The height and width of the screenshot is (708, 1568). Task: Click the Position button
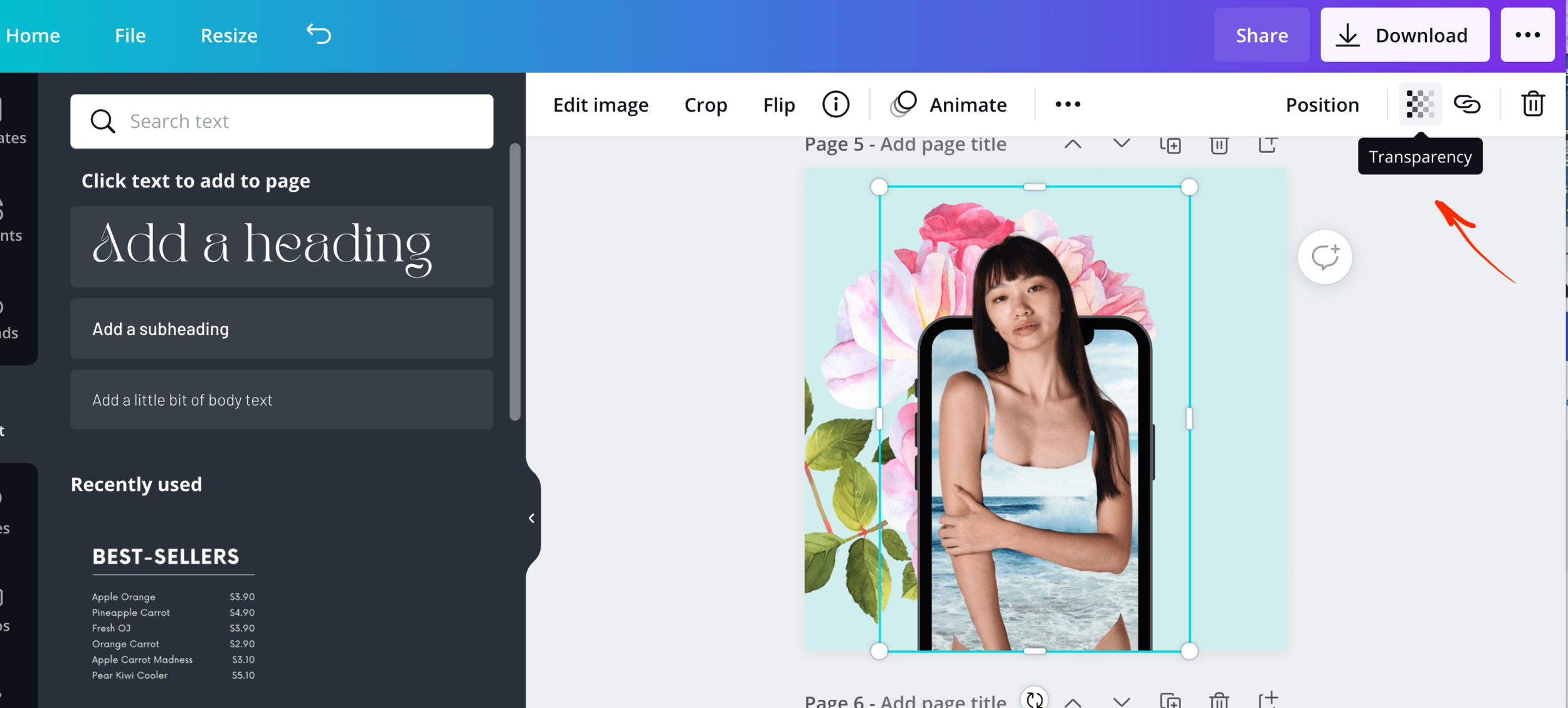click(1321, 104)
